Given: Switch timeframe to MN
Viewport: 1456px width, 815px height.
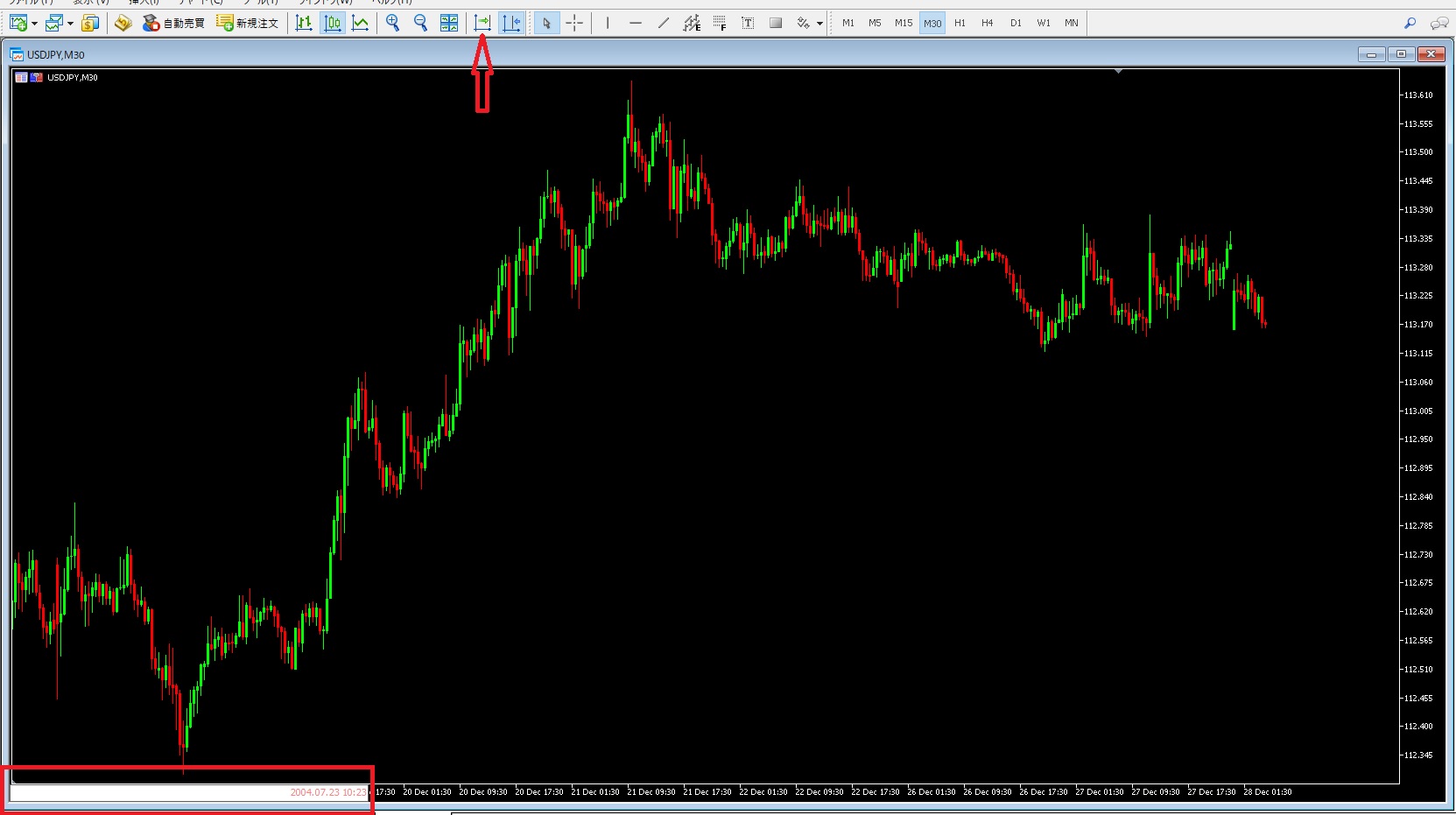Looking at the screenshot, I should click(1072, 23).
